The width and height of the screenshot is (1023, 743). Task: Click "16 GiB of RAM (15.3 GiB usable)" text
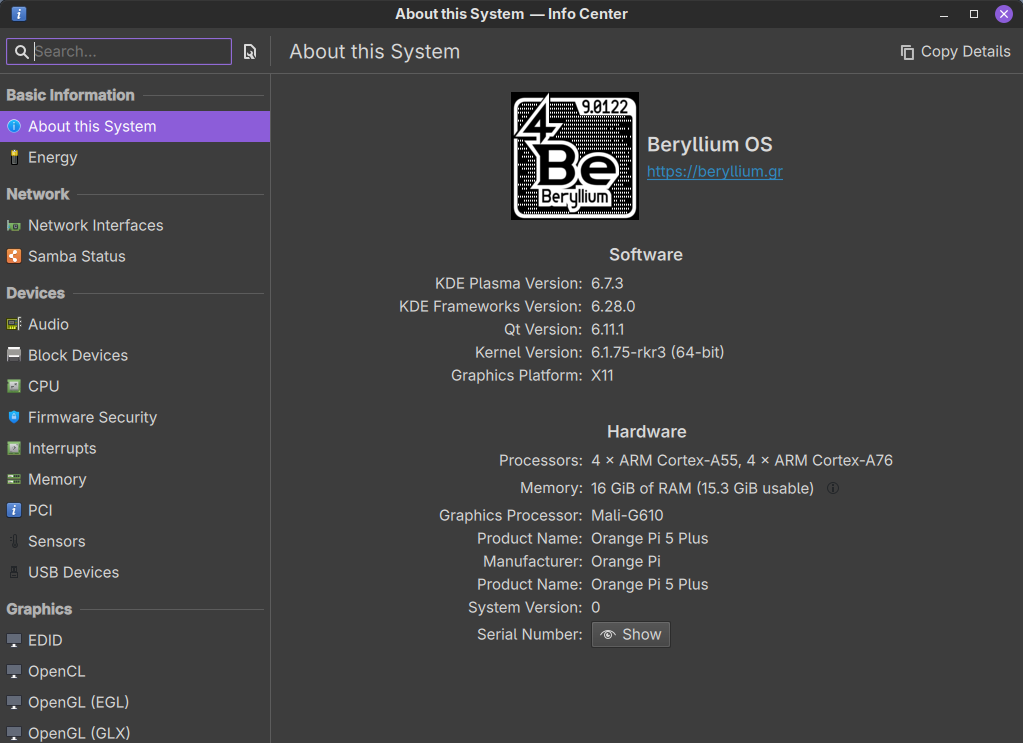coord(702,488)
